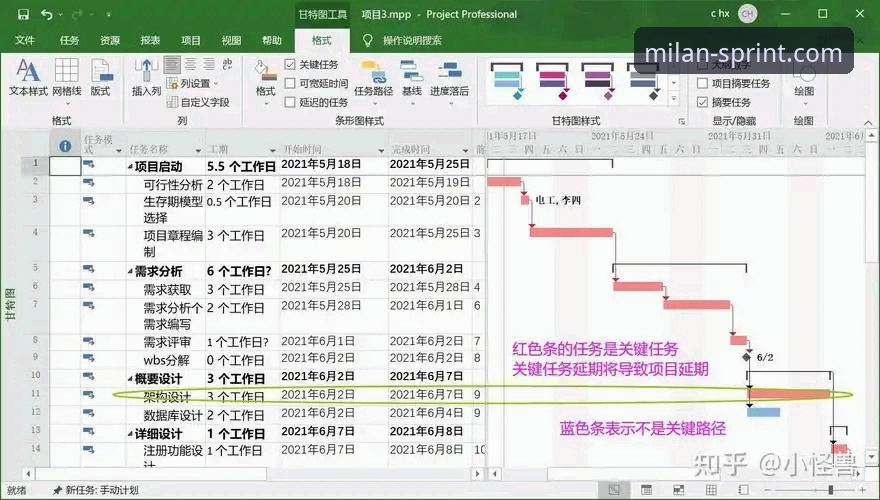Click the 插入列 insert column icon
Image resolution: width=880 pixels, height=500 pixels.
tap(146, 77)
